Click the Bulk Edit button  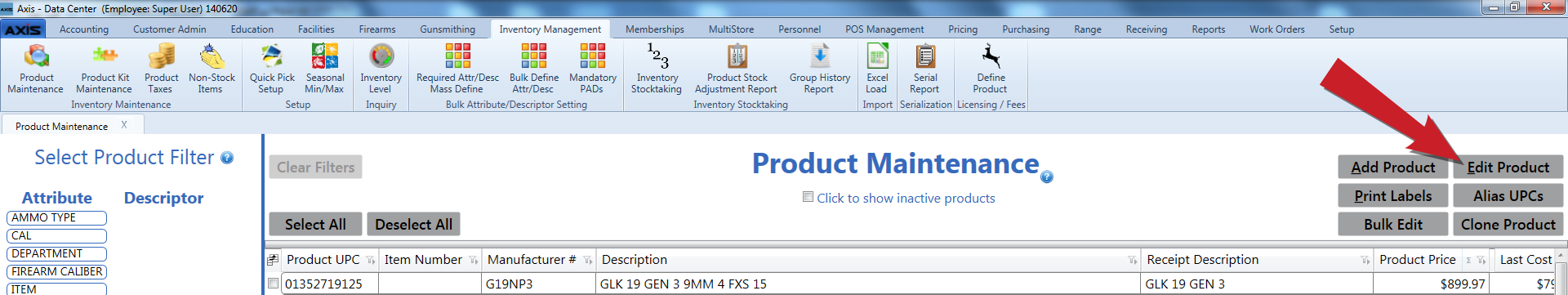click(1392, 224)
